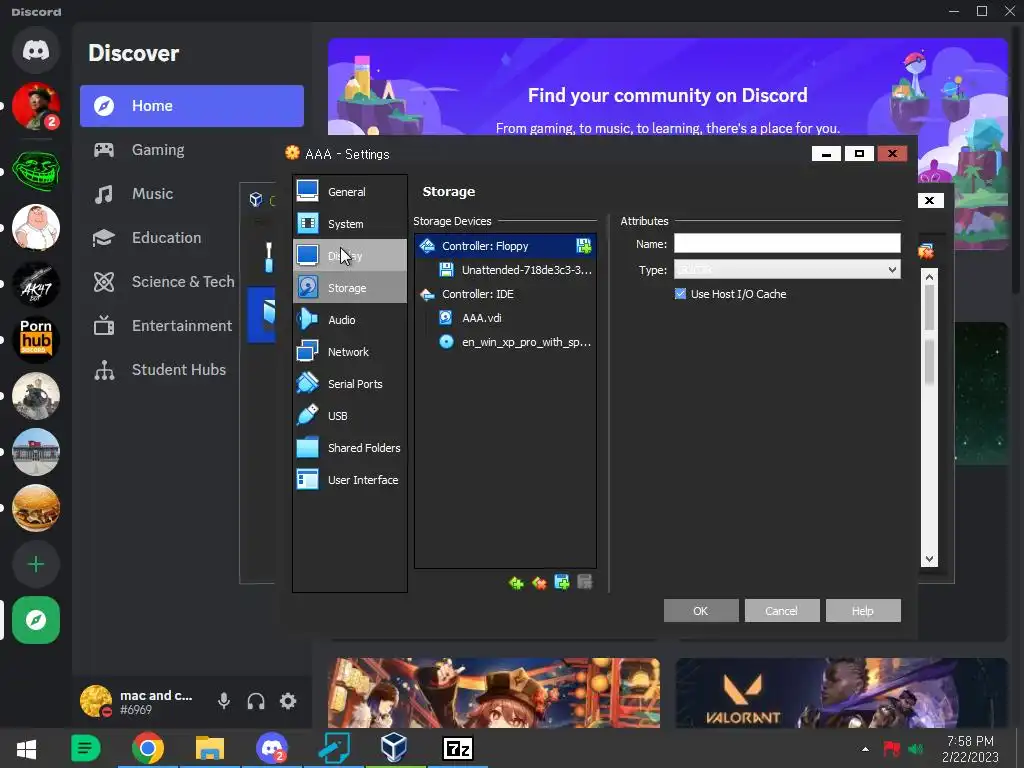Screen dimensions: 1024x768
Task: Select Display settings category
Action: (349, 255)
